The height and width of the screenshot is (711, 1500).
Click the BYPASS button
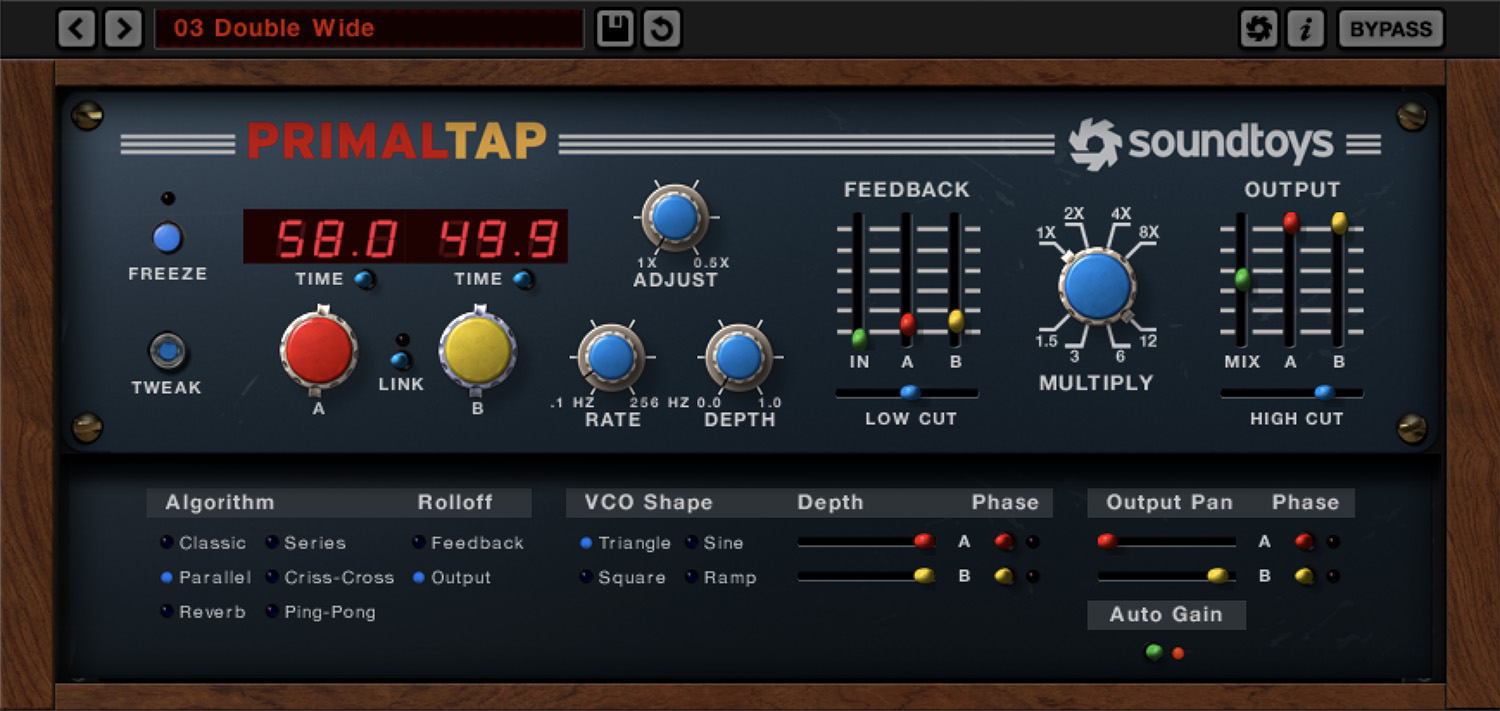[x=1391, y=29]
